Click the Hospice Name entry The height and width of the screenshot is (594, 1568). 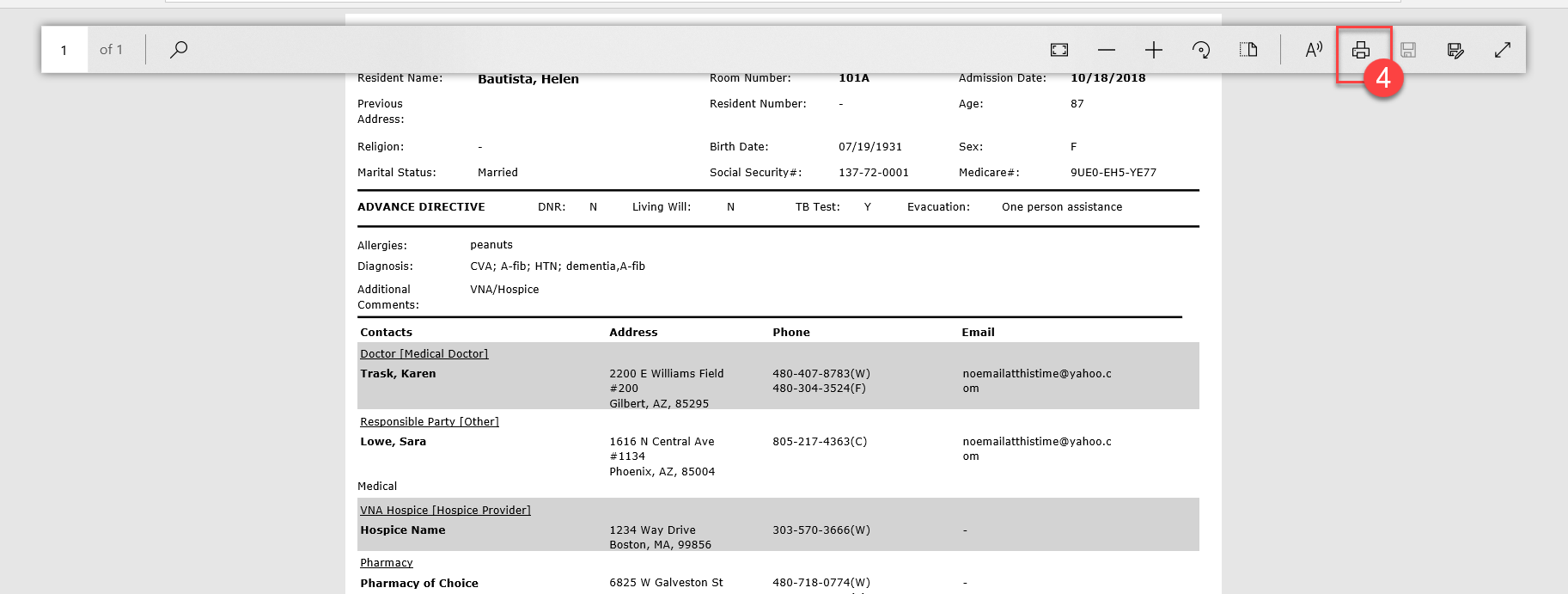coord(402,530)
